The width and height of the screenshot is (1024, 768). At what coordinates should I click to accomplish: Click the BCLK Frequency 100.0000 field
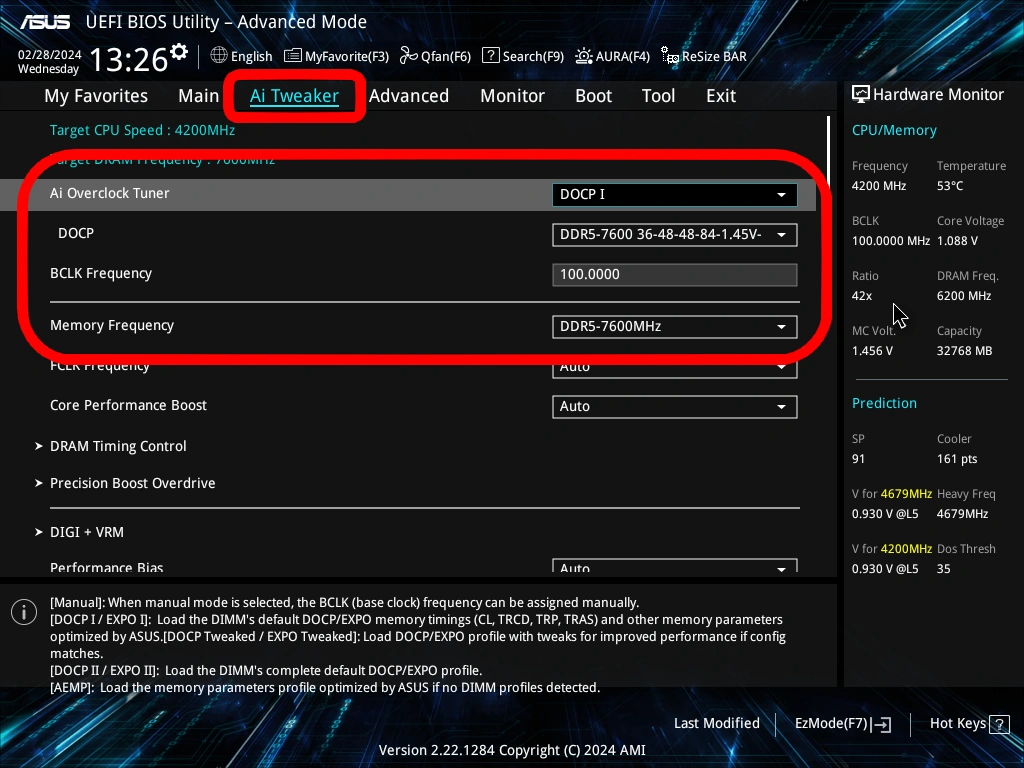click(675, 274)
